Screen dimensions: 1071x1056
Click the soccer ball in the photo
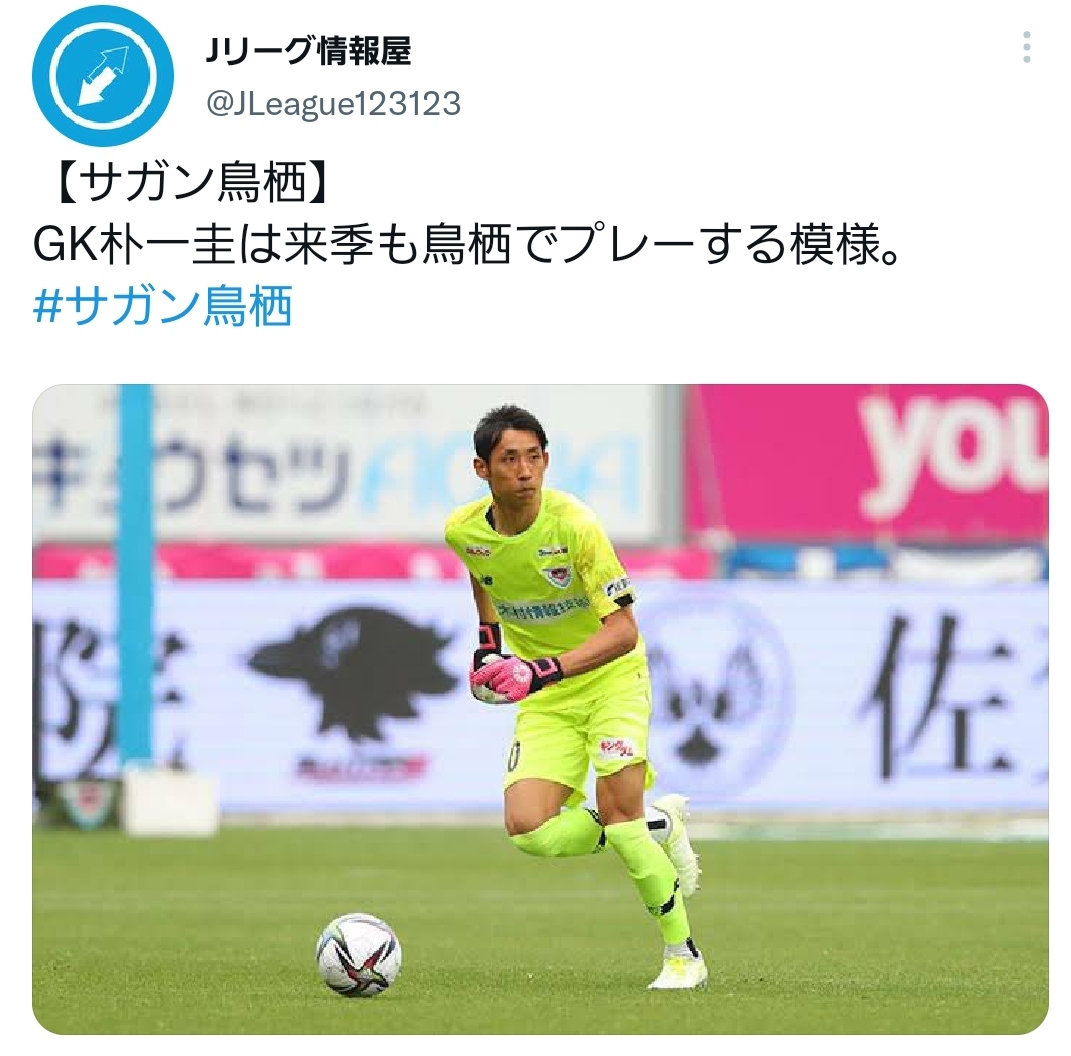click(x=359, y=954)
